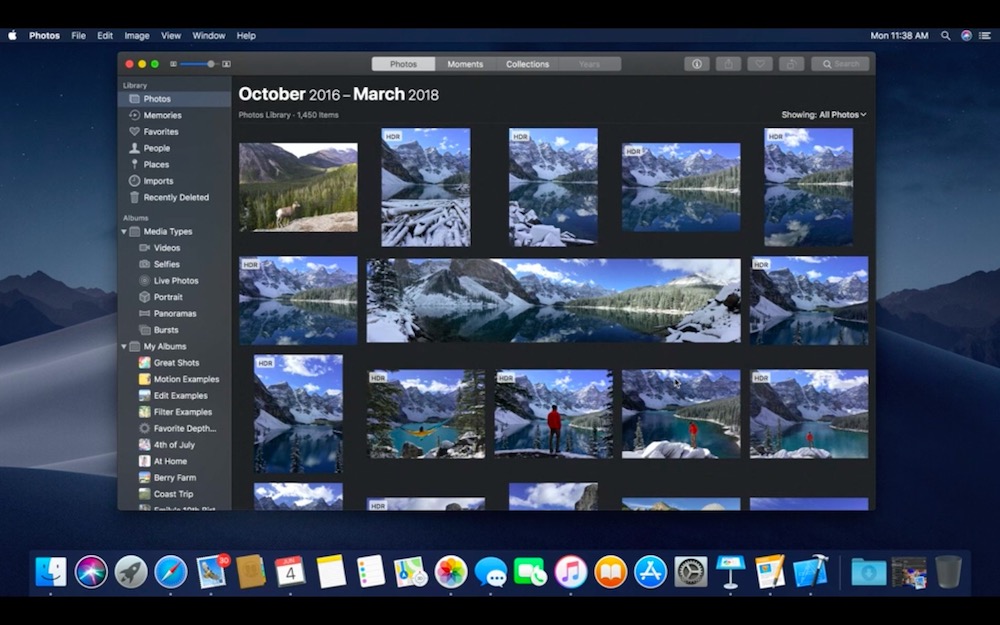Open Notification Center in the menu bar
The width and height of the screenshot is (1000, 625).
click(x=985, y=36)
